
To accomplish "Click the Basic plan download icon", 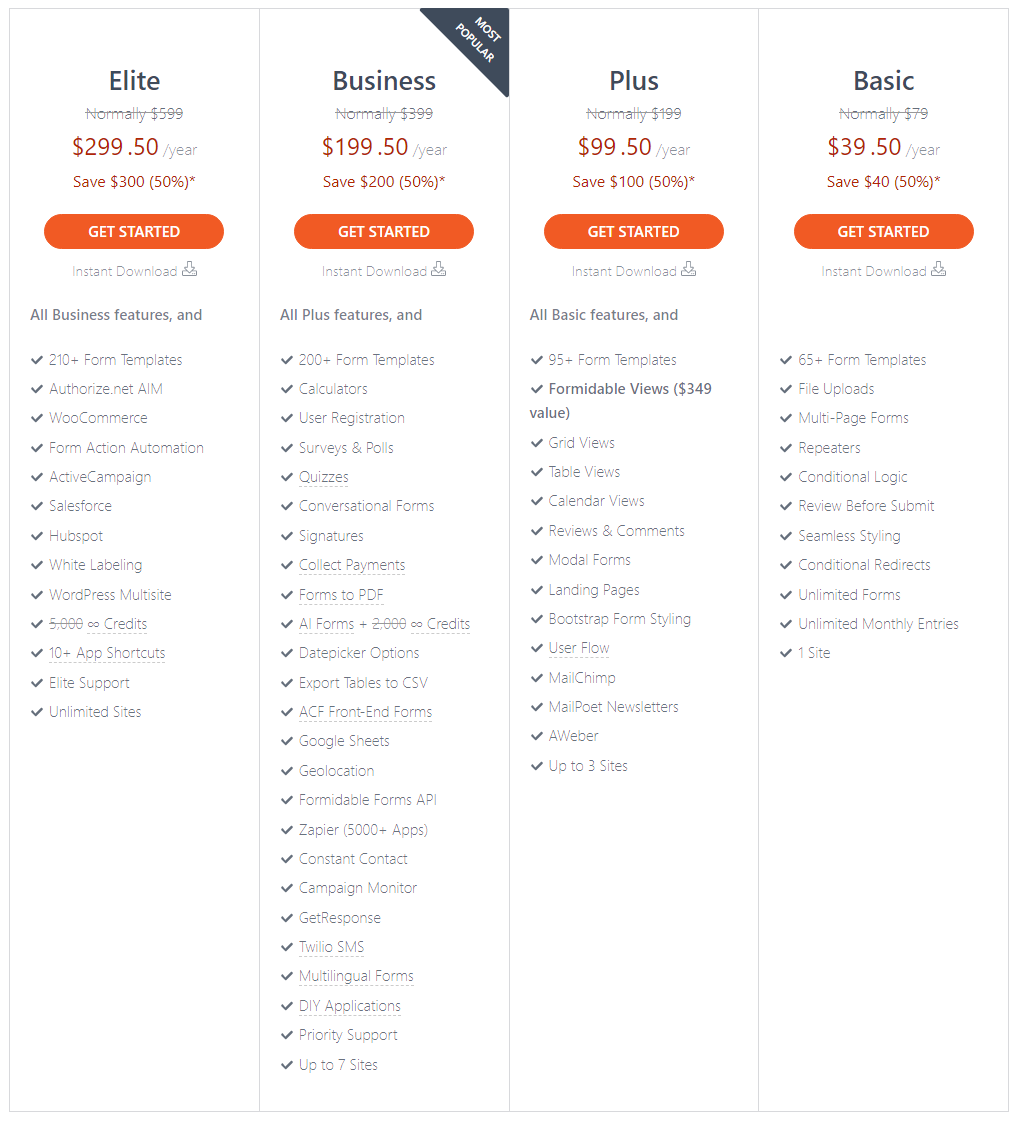I will pyautogui.click(x=938, y=270).
